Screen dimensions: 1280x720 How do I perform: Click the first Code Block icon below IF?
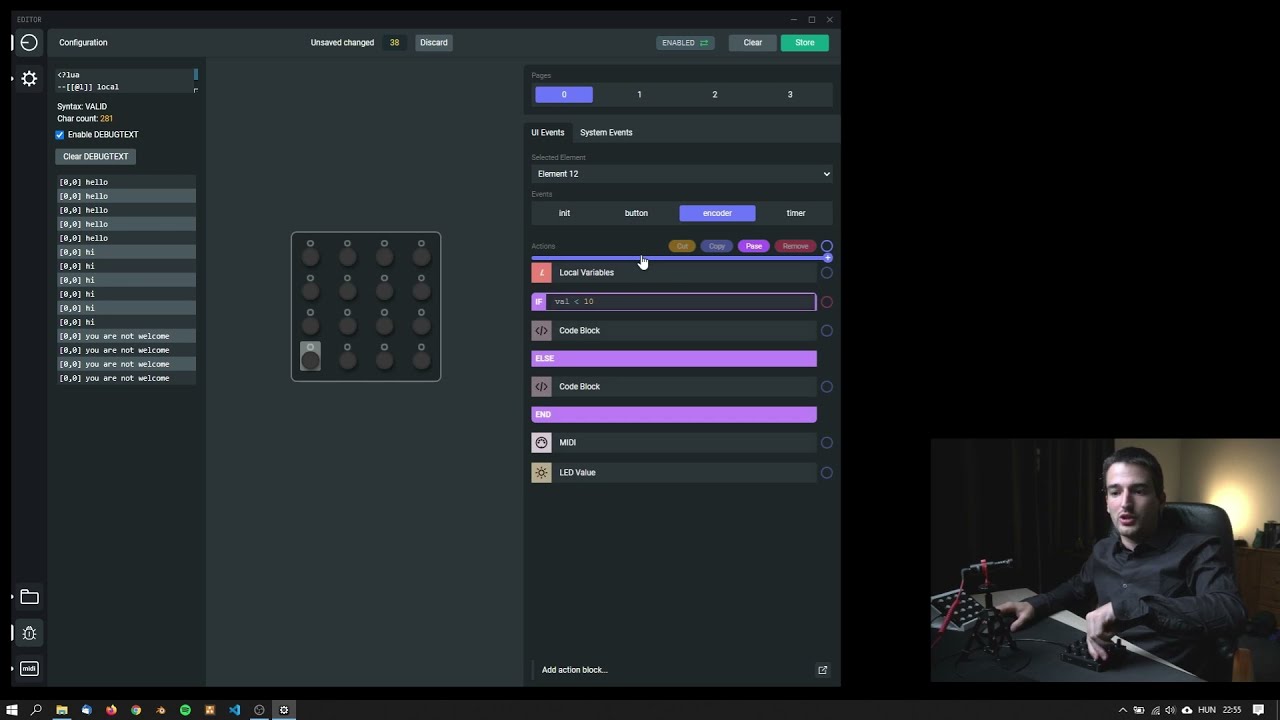pos(541,330)
